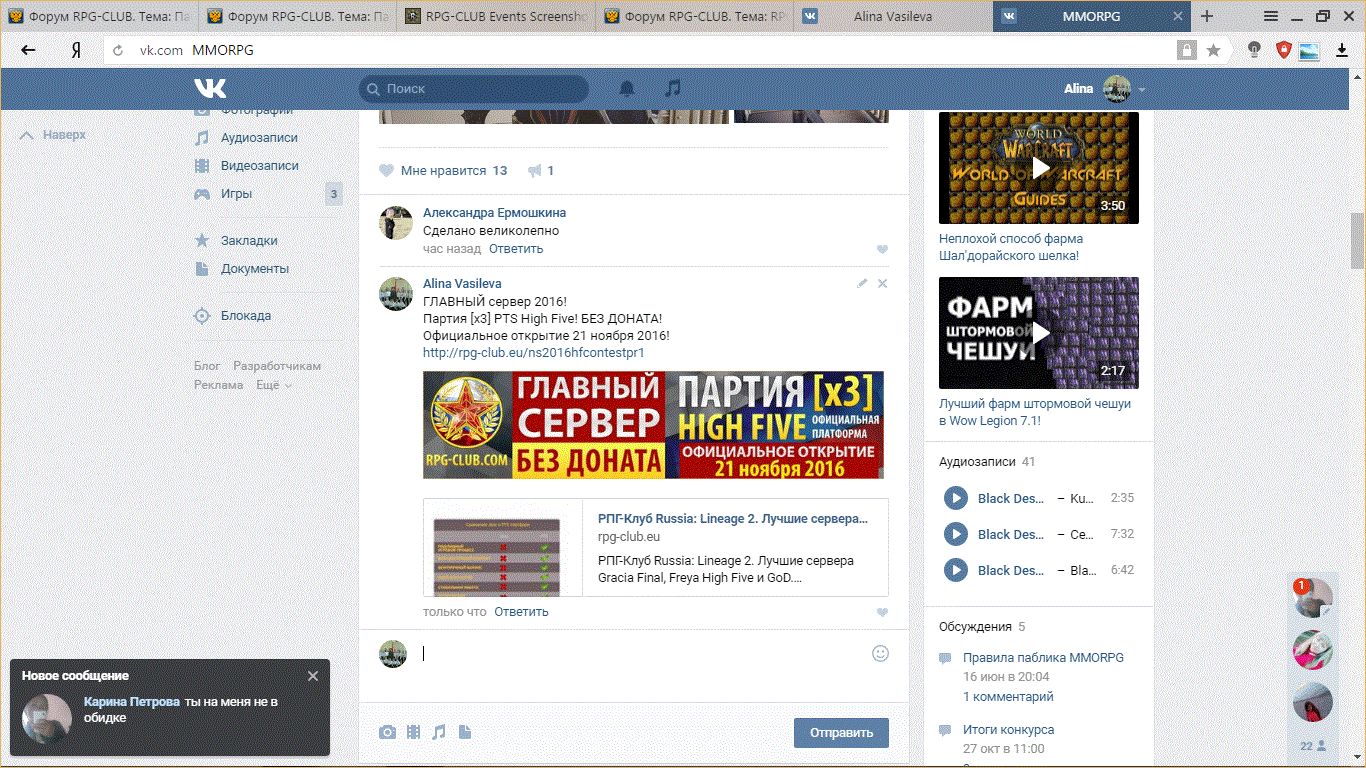Reply to Александра Ермошкина's comment via Ответить
Image resolution: width=1366 pixels, height=768 pixels.
(516, 249)
